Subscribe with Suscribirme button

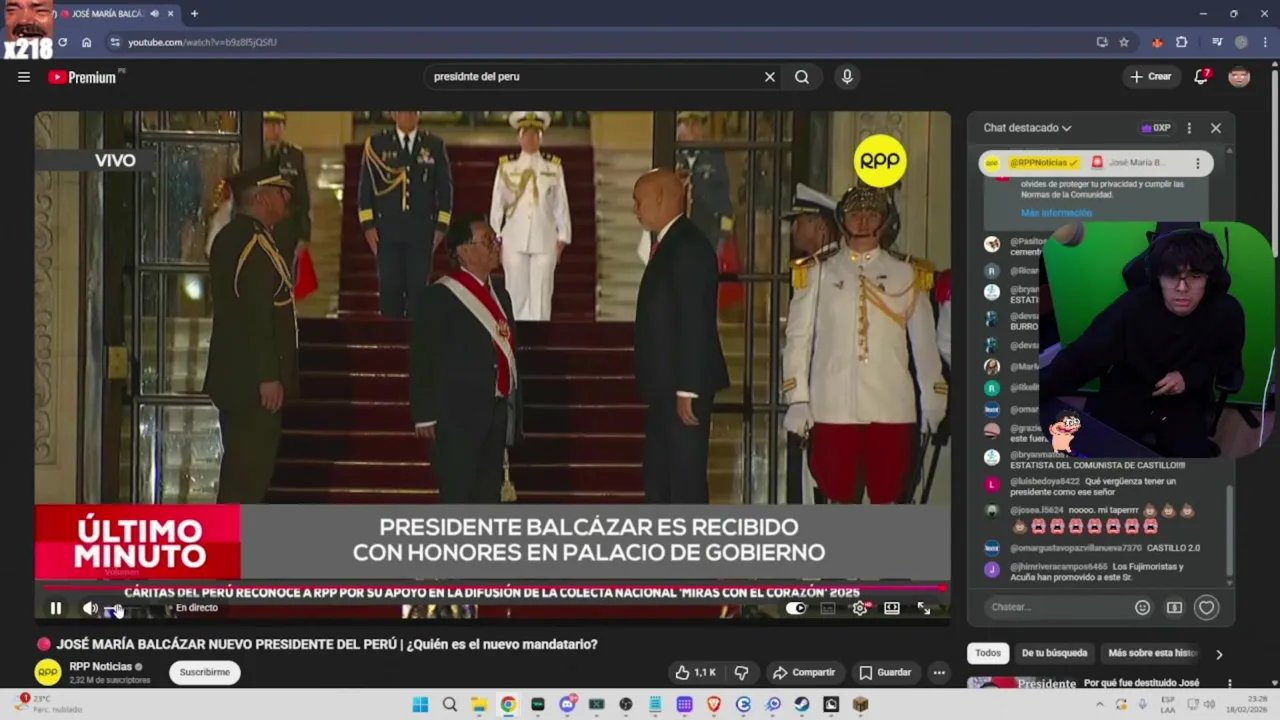[x=205, y=672]
